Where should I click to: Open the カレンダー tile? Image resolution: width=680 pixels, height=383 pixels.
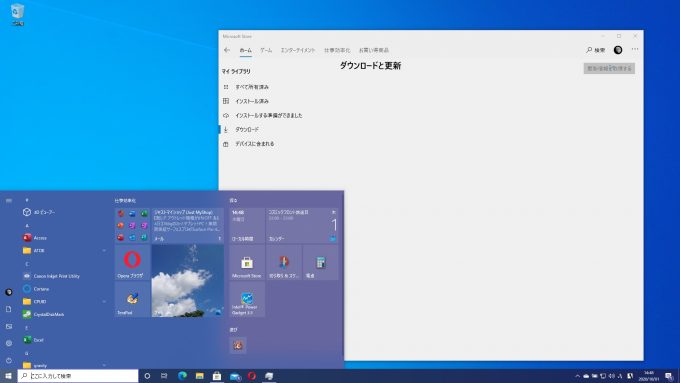point(302,225)
